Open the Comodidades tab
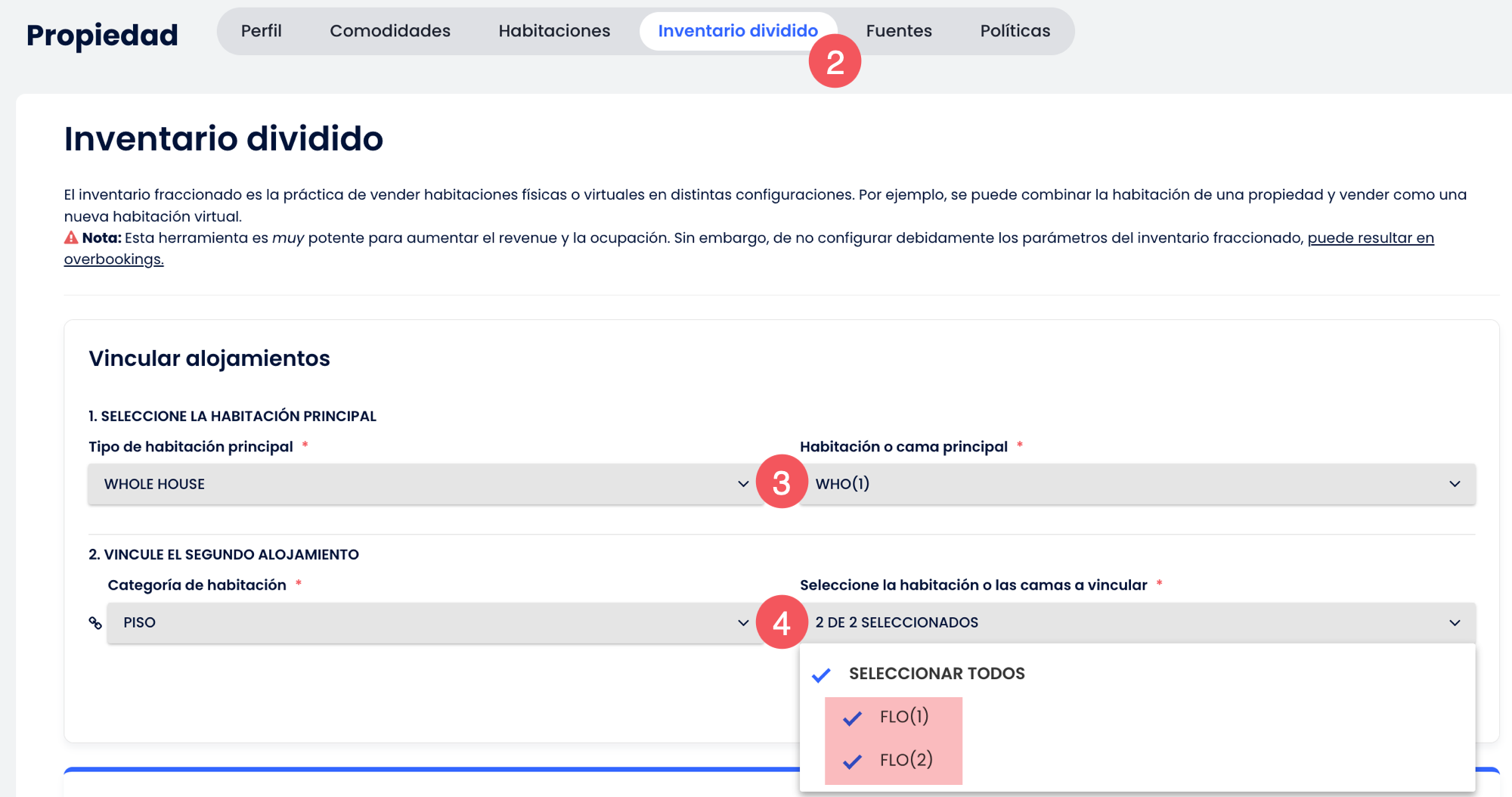This screenshot has height=797, width=1512. (x=390, y=31)
